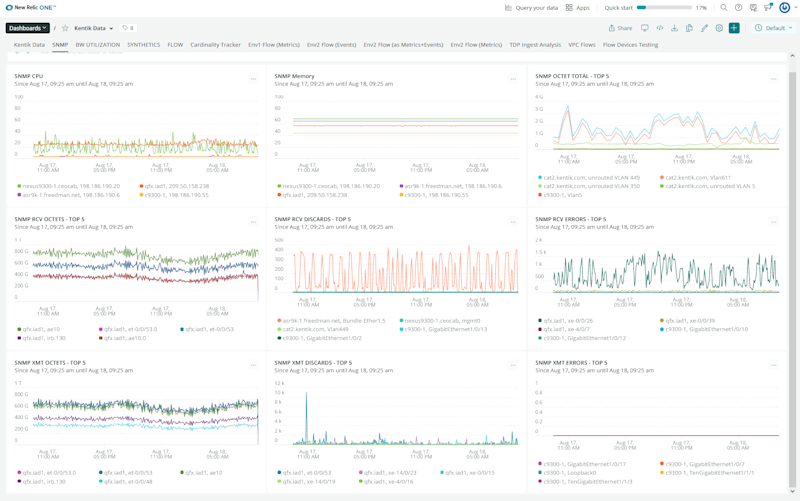Open the SNMP Memory chart ellipsis menu
Viewport: 800px width, 501px height.
[513, 79]
